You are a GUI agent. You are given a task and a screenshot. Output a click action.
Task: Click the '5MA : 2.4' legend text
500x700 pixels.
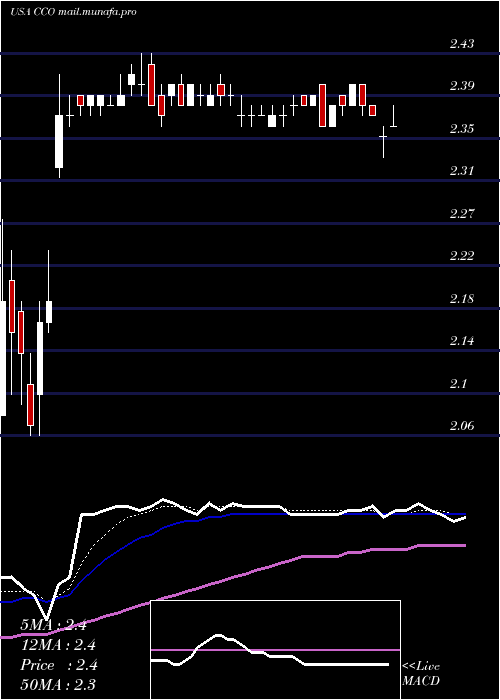(x=53, y=625)
